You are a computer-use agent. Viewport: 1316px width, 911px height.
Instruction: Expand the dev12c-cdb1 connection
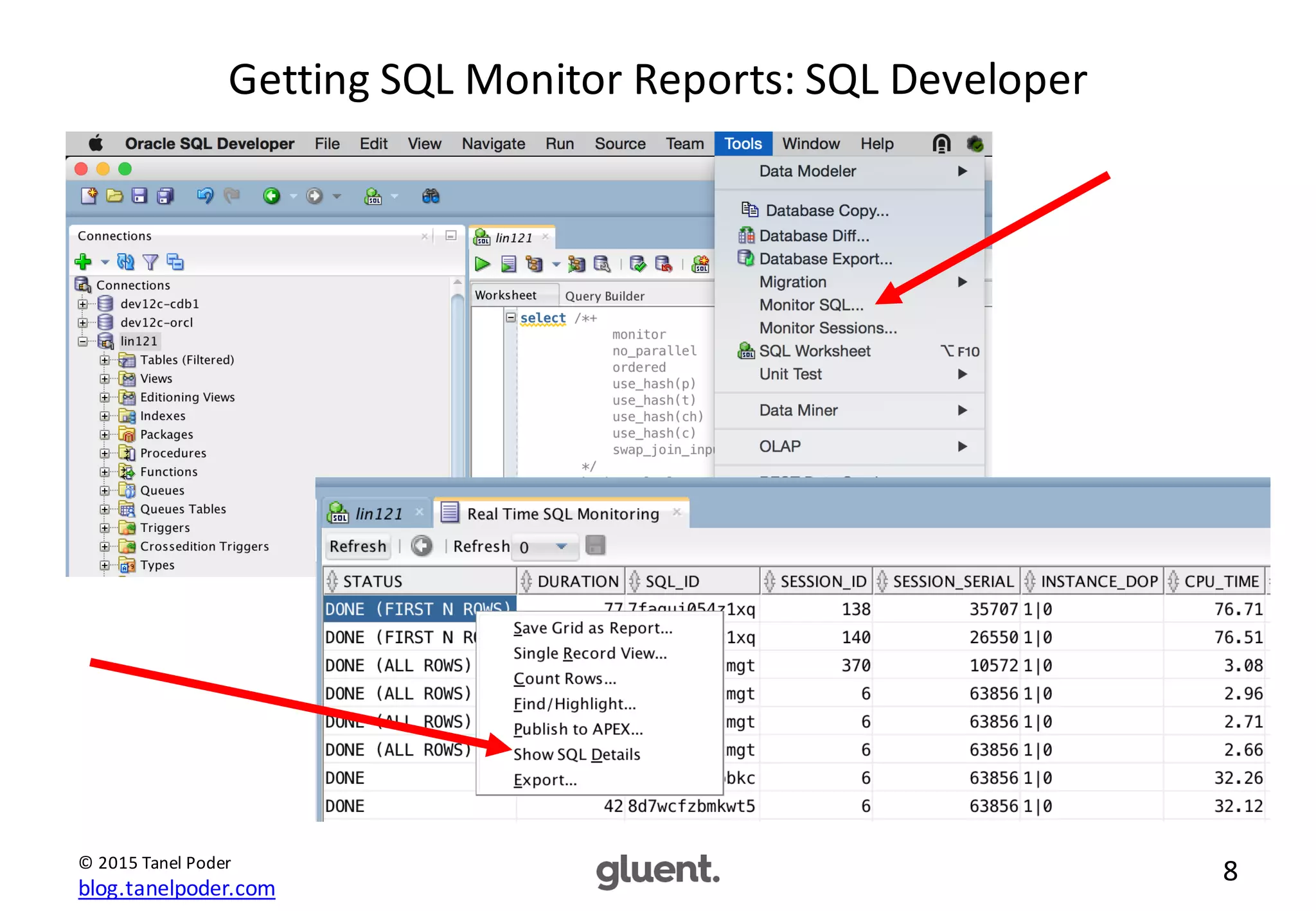[82, 304]
